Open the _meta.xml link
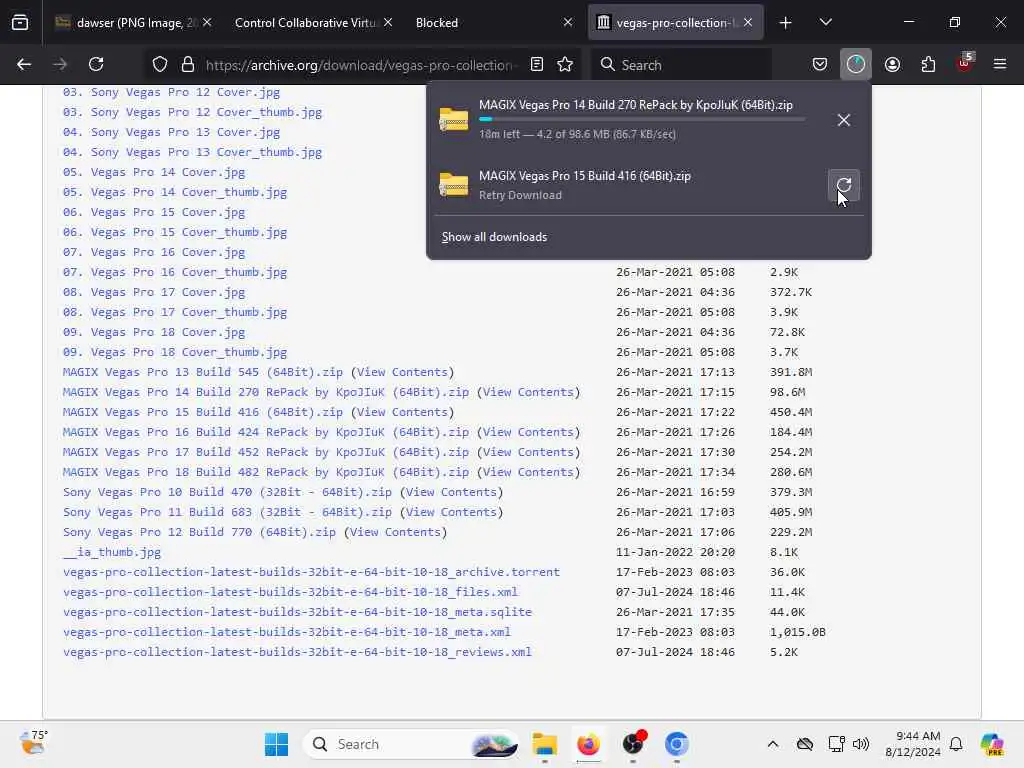The width and height of the screenshot is (1024, 768). [x=287, y=632]
